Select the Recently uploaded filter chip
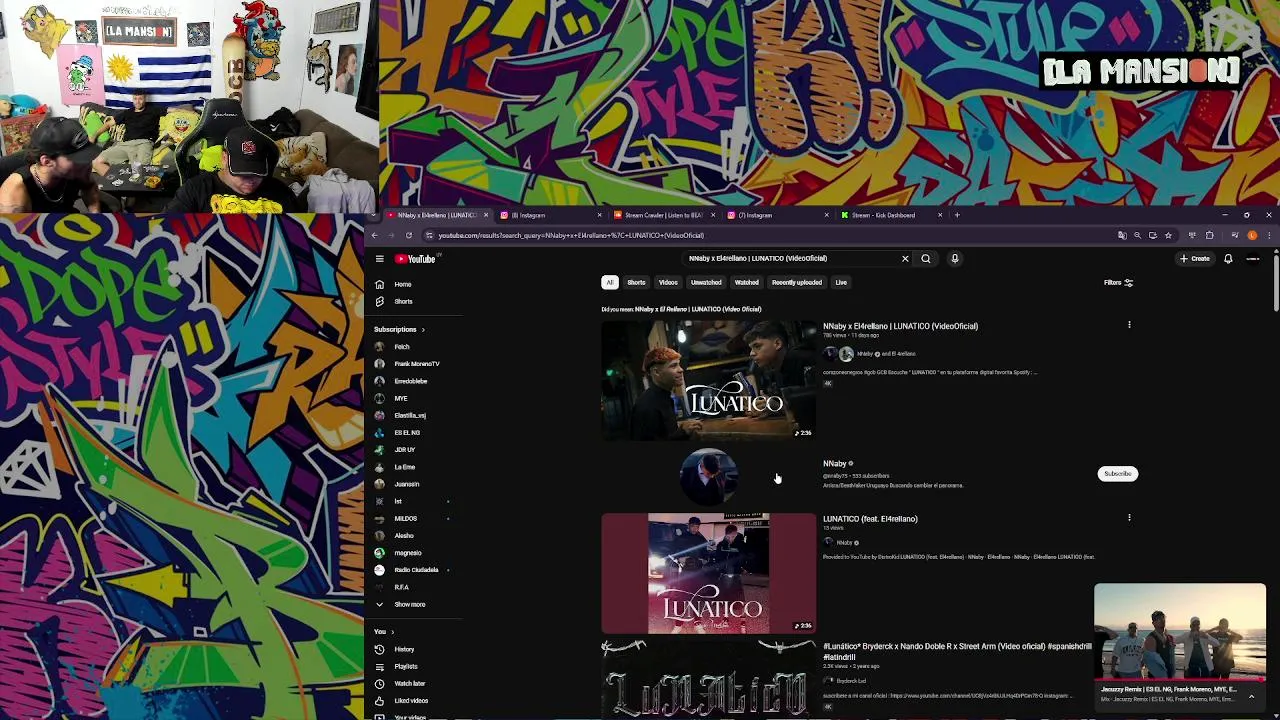 click(797, 283)
